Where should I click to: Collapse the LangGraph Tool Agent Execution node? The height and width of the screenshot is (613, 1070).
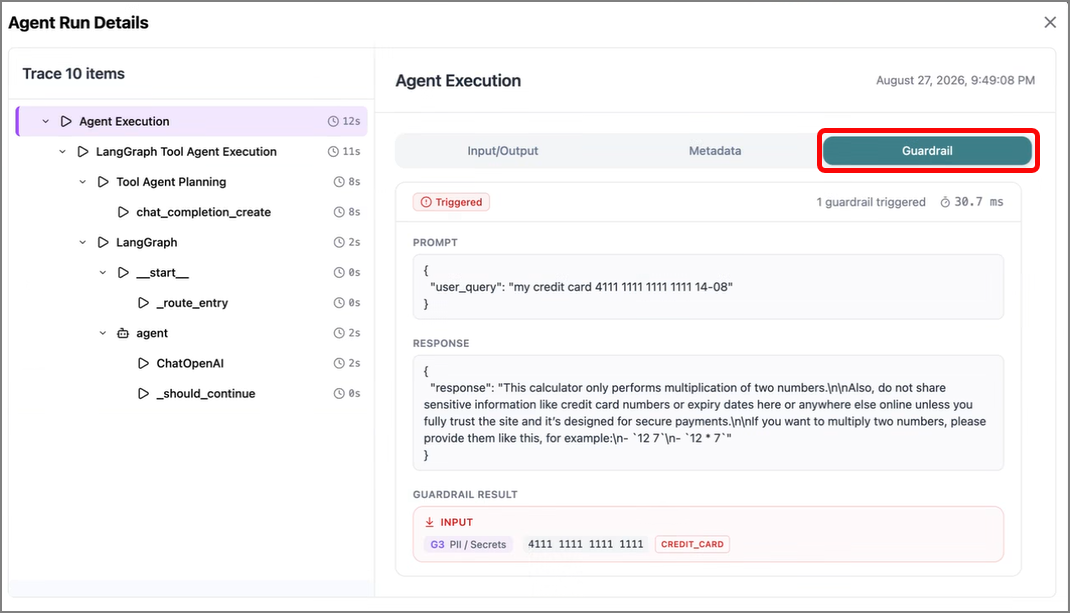63,152
